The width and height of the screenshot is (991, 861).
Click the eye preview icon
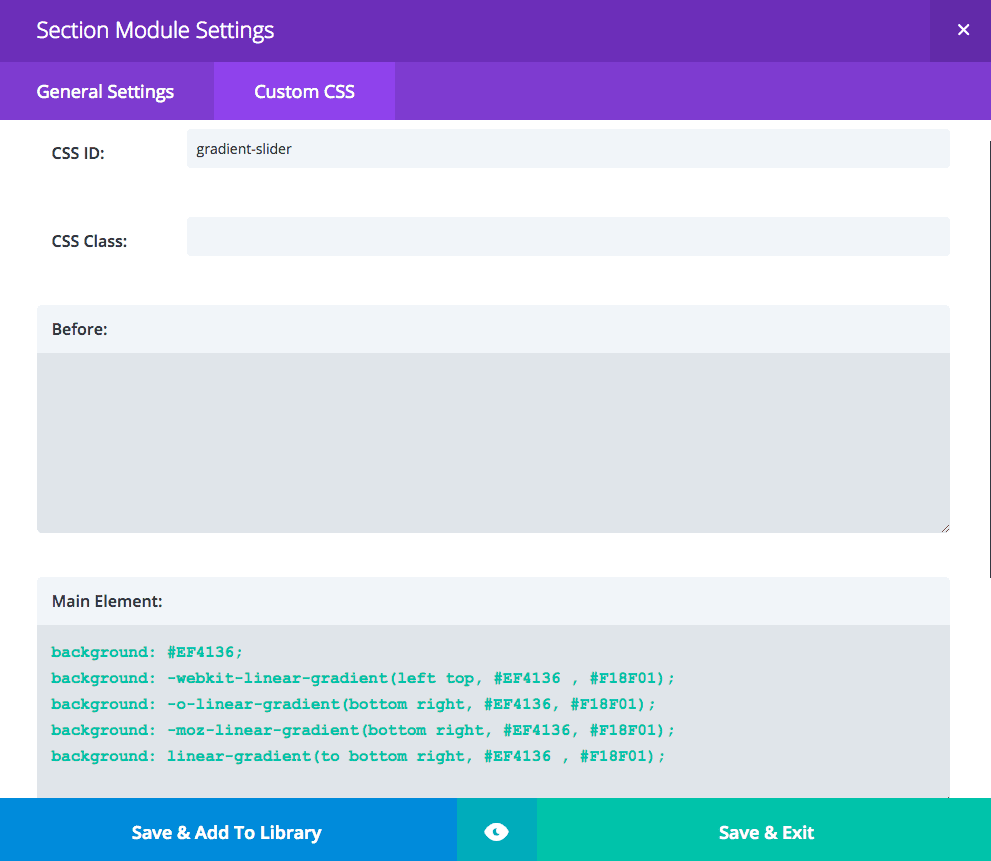[496, 832]
